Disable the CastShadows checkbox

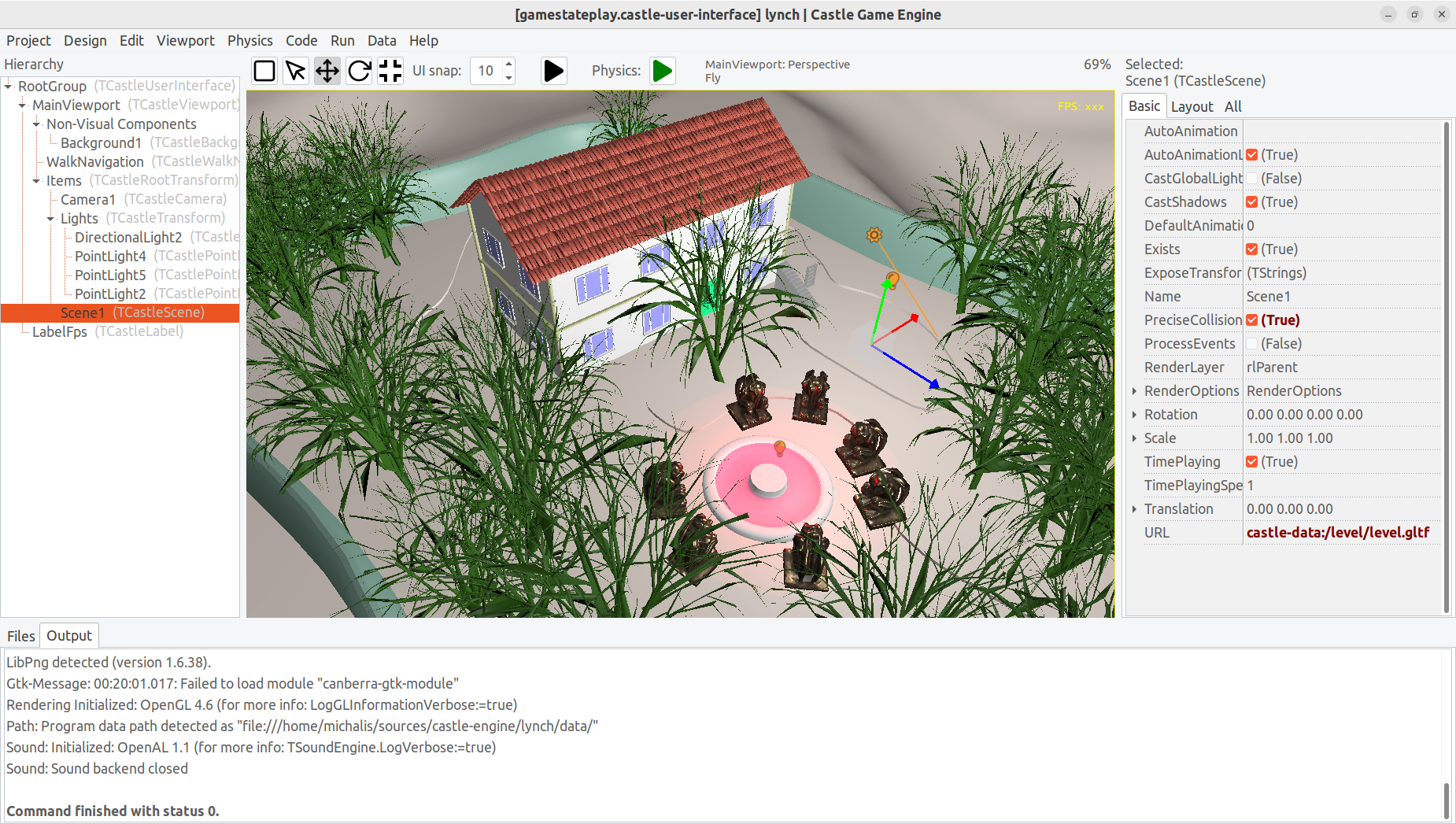click(1251, 202)
